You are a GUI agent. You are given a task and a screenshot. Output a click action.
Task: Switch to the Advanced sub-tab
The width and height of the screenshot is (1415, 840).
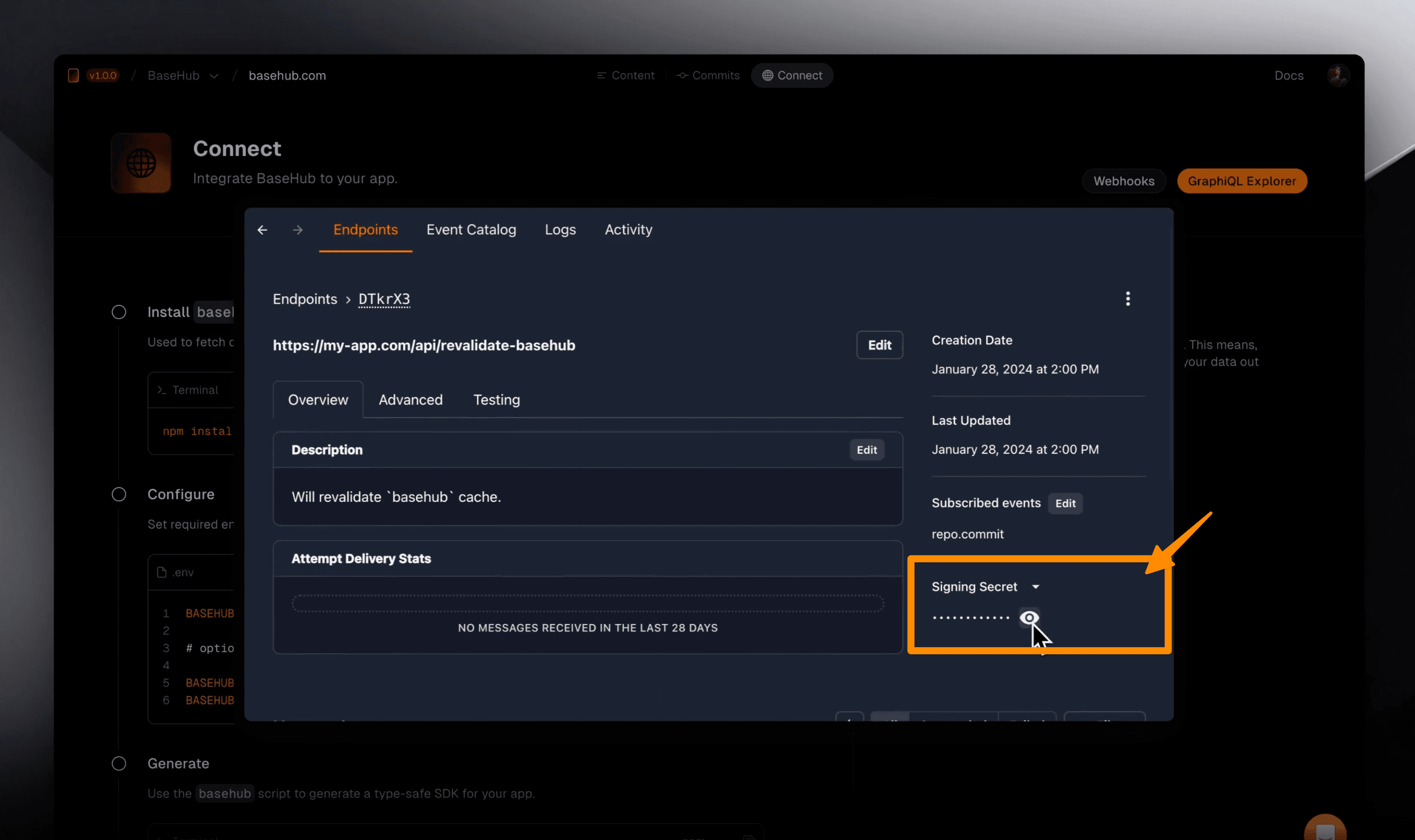pos(411,400)
